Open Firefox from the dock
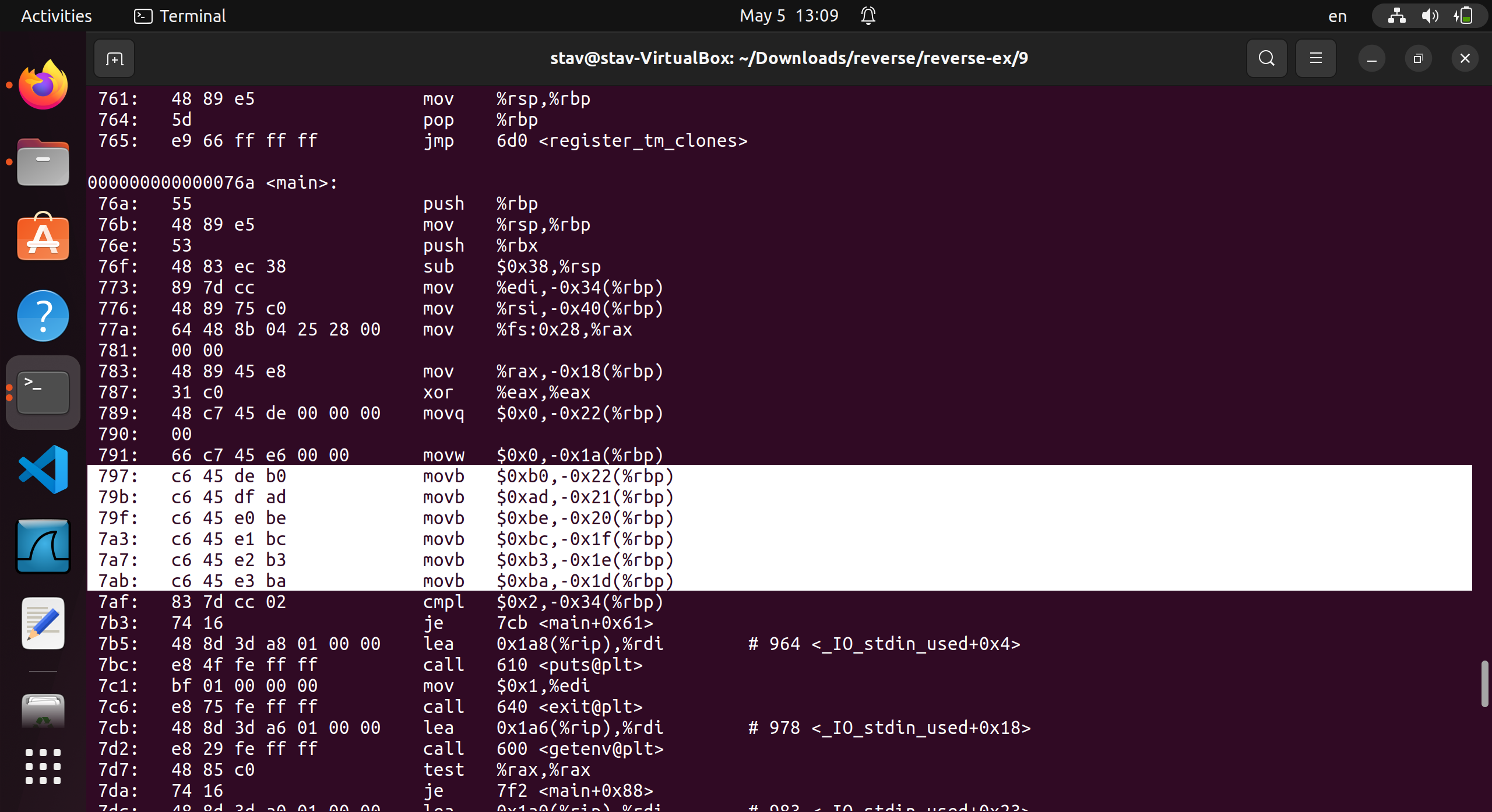This screenshot has height=812, width=1492. [x=43, y=83]
